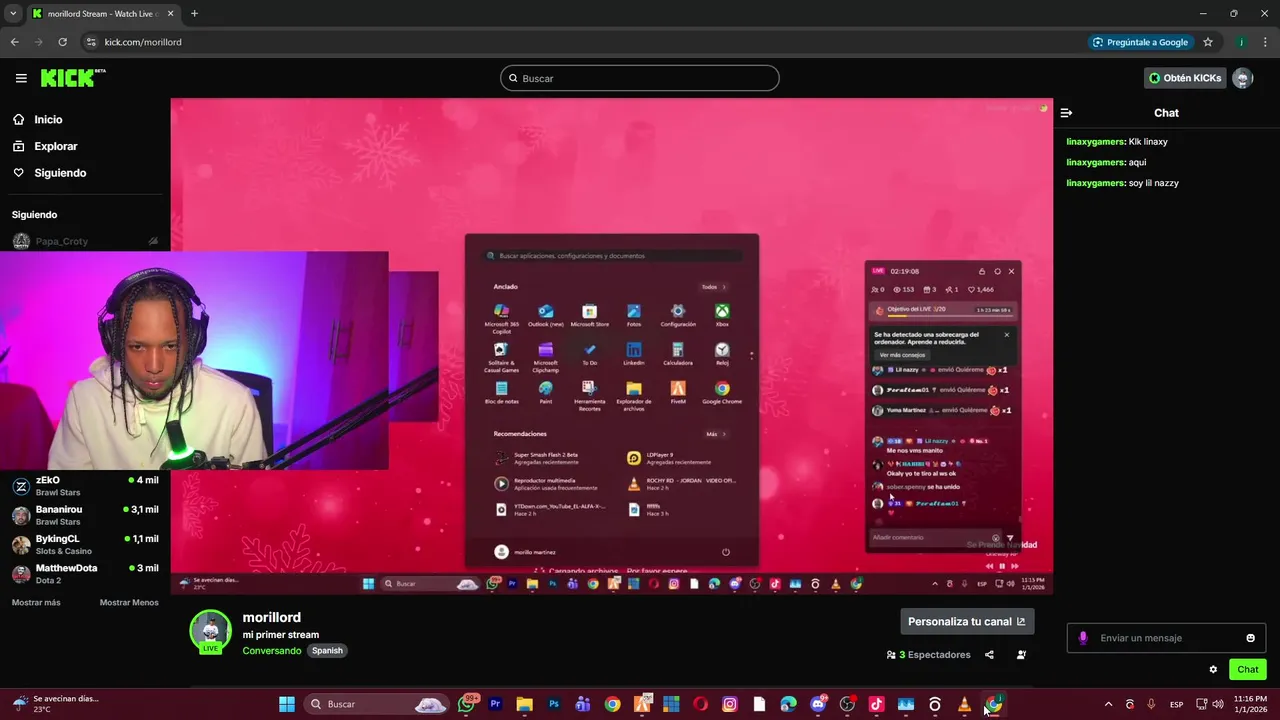This screenshot has height=720, width=1280.
Task: Click Personaliza tu canal button
Action: tap(967, 621)
